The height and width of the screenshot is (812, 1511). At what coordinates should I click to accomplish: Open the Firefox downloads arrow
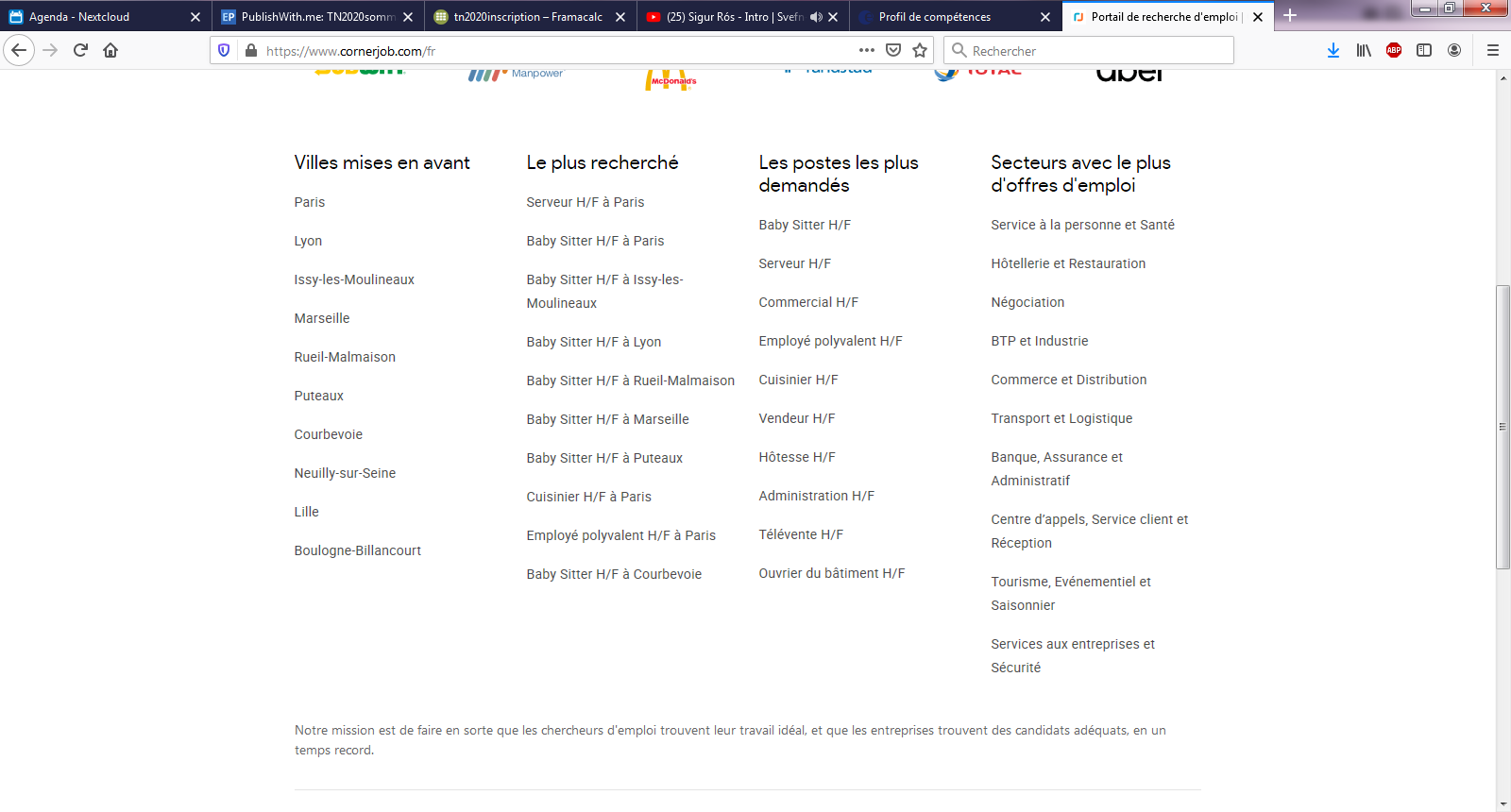pyautogui.click(x=1333, y=50)
